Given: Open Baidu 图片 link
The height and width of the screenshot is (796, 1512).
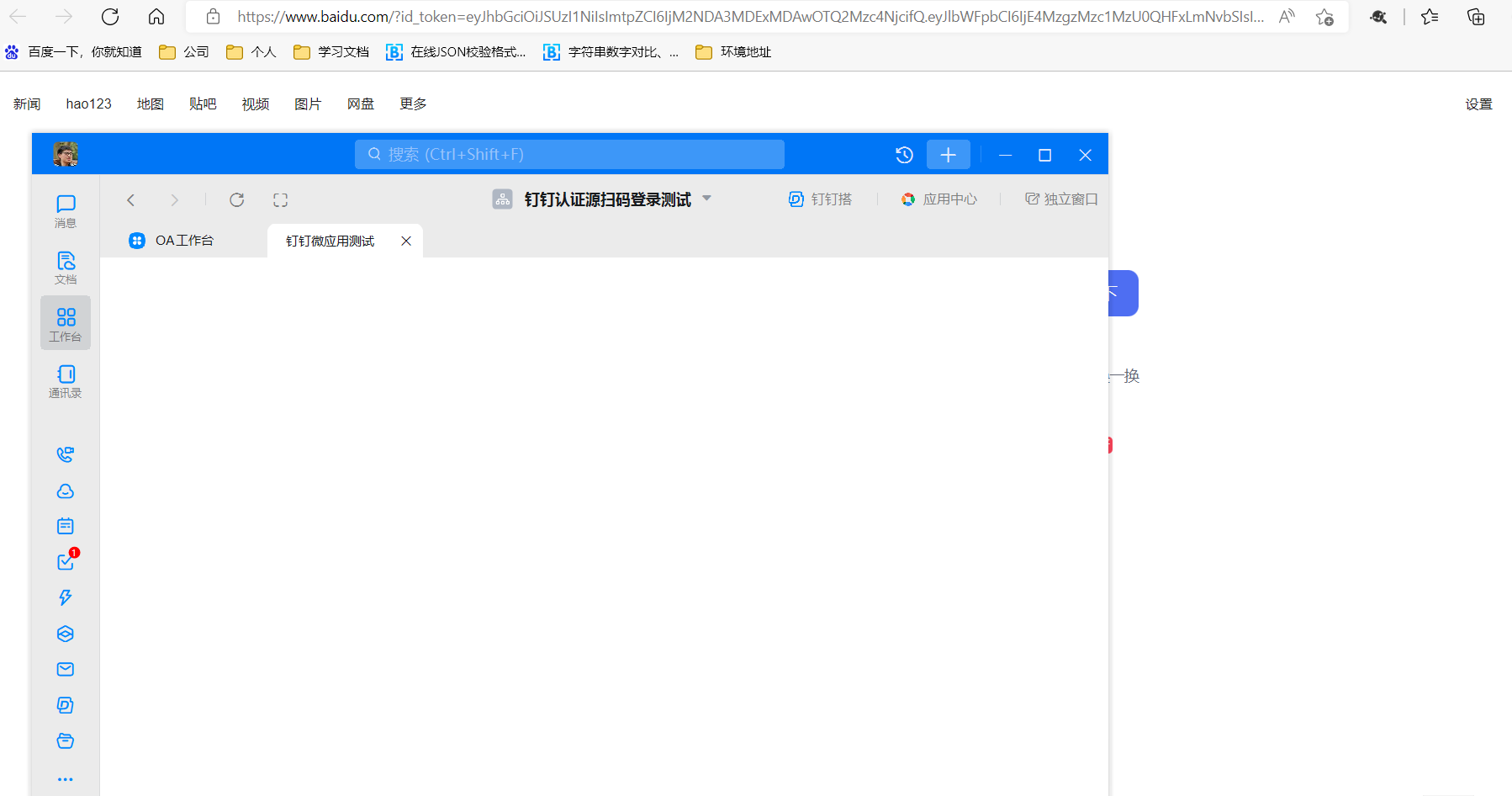Looking at the screenshot, I should (x=308, y=104).
